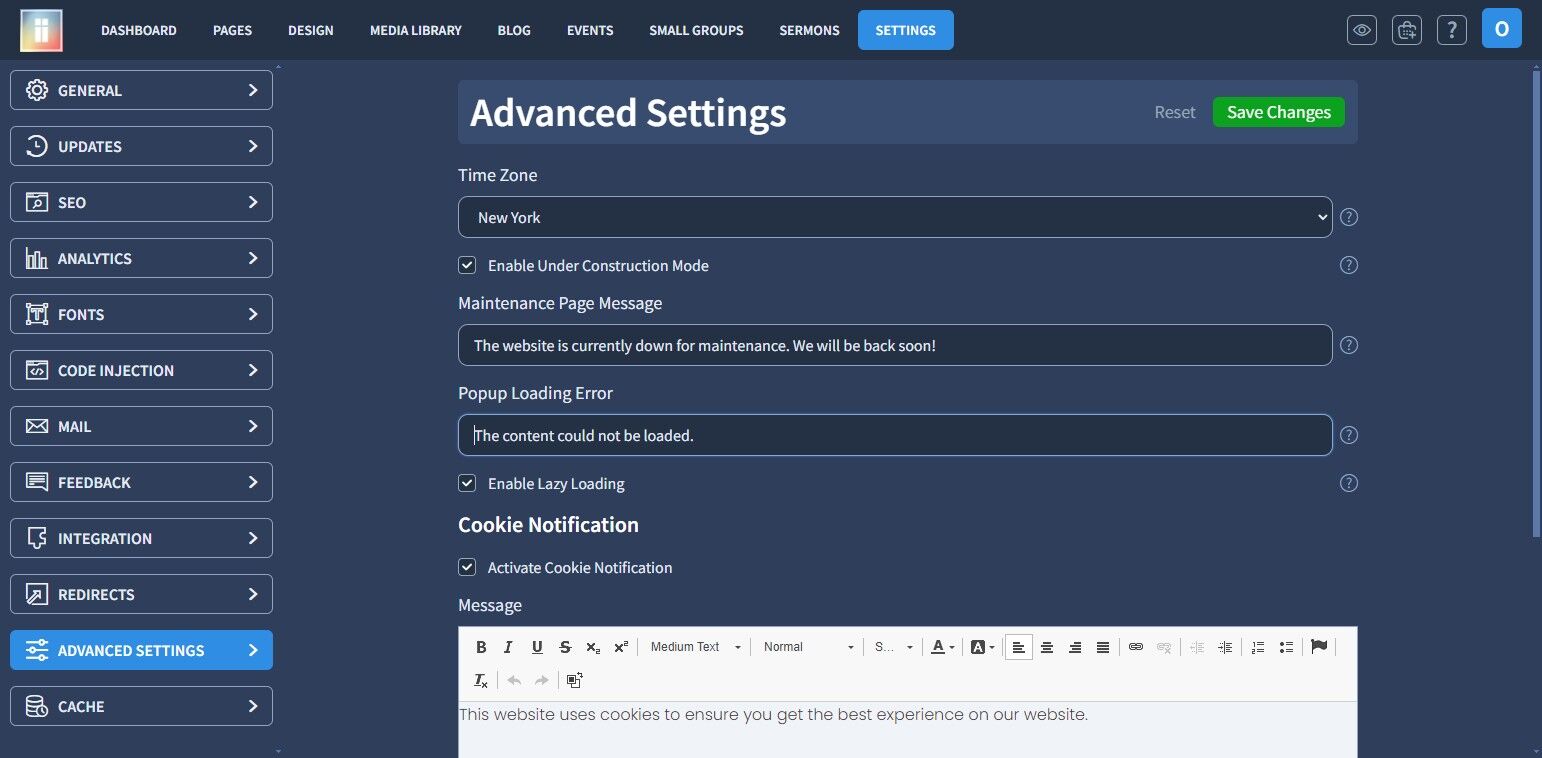Click the site logo in the header

coord(41,30)
